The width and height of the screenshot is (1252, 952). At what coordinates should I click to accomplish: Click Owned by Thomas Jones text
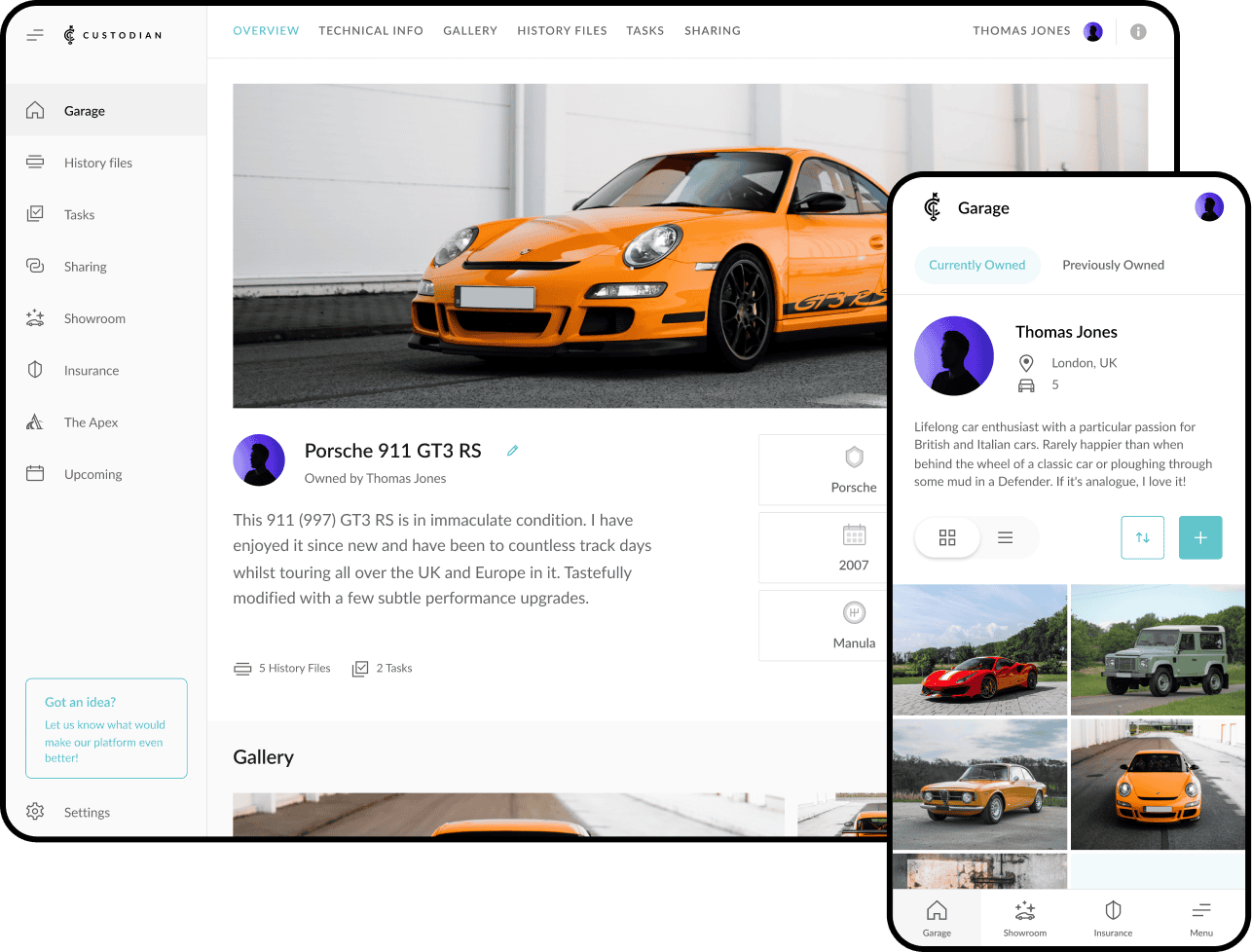tap(375, 478)
